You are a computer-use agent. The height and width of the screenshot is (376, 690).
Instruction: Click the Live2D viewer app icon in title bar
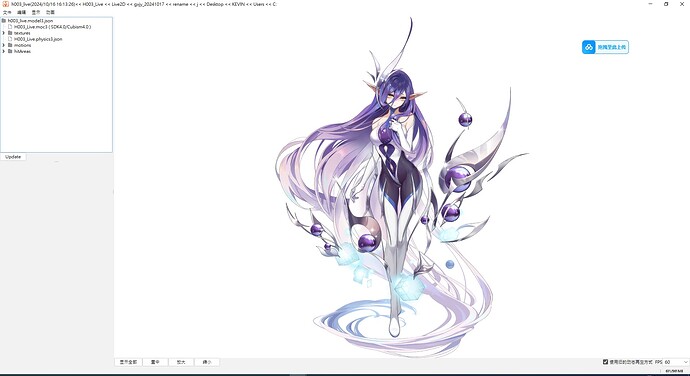click(x=5, y=4)
